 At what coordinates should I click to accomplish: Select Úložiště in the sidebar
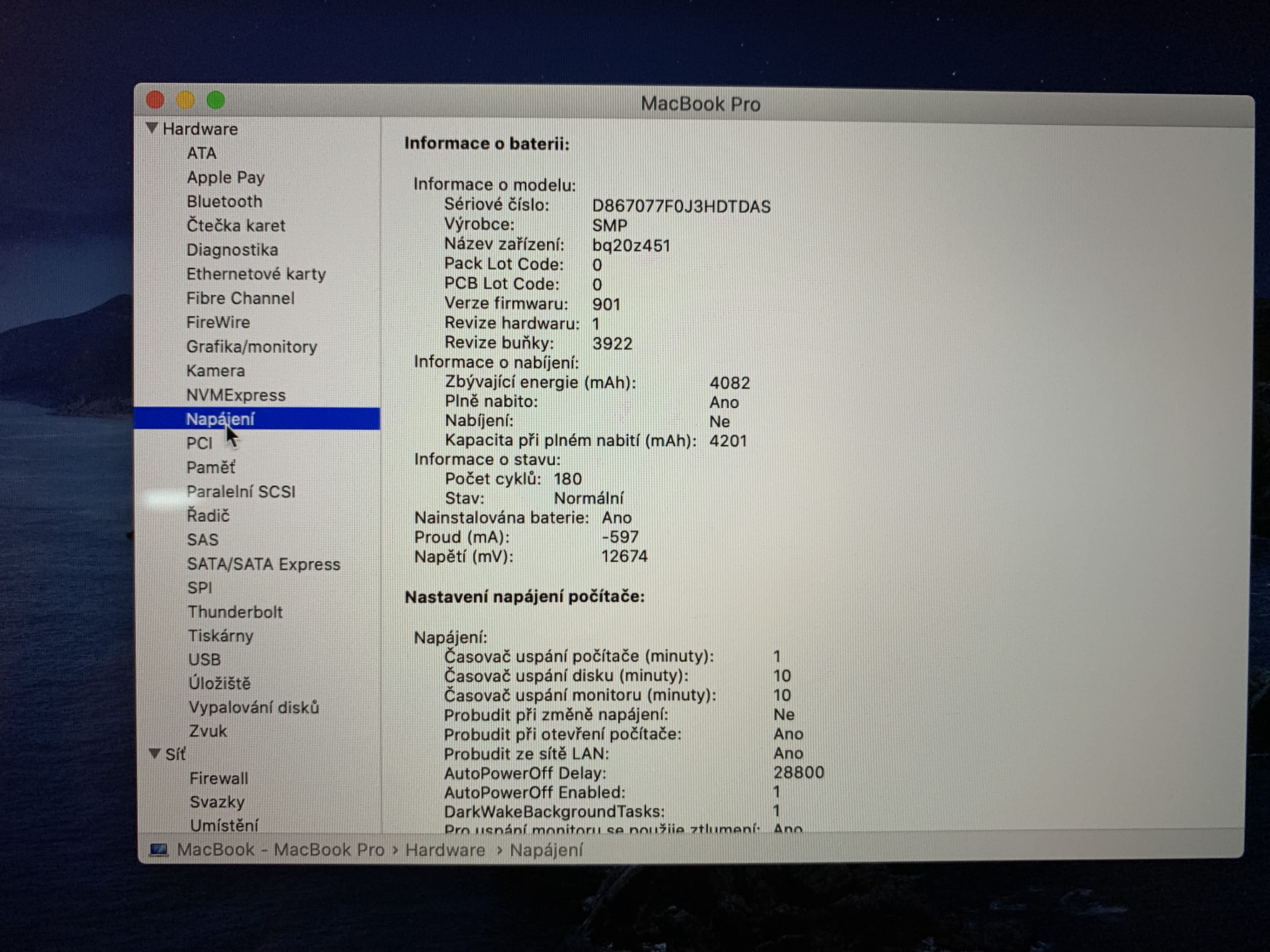pyautogui.click(x=219, y=683)
